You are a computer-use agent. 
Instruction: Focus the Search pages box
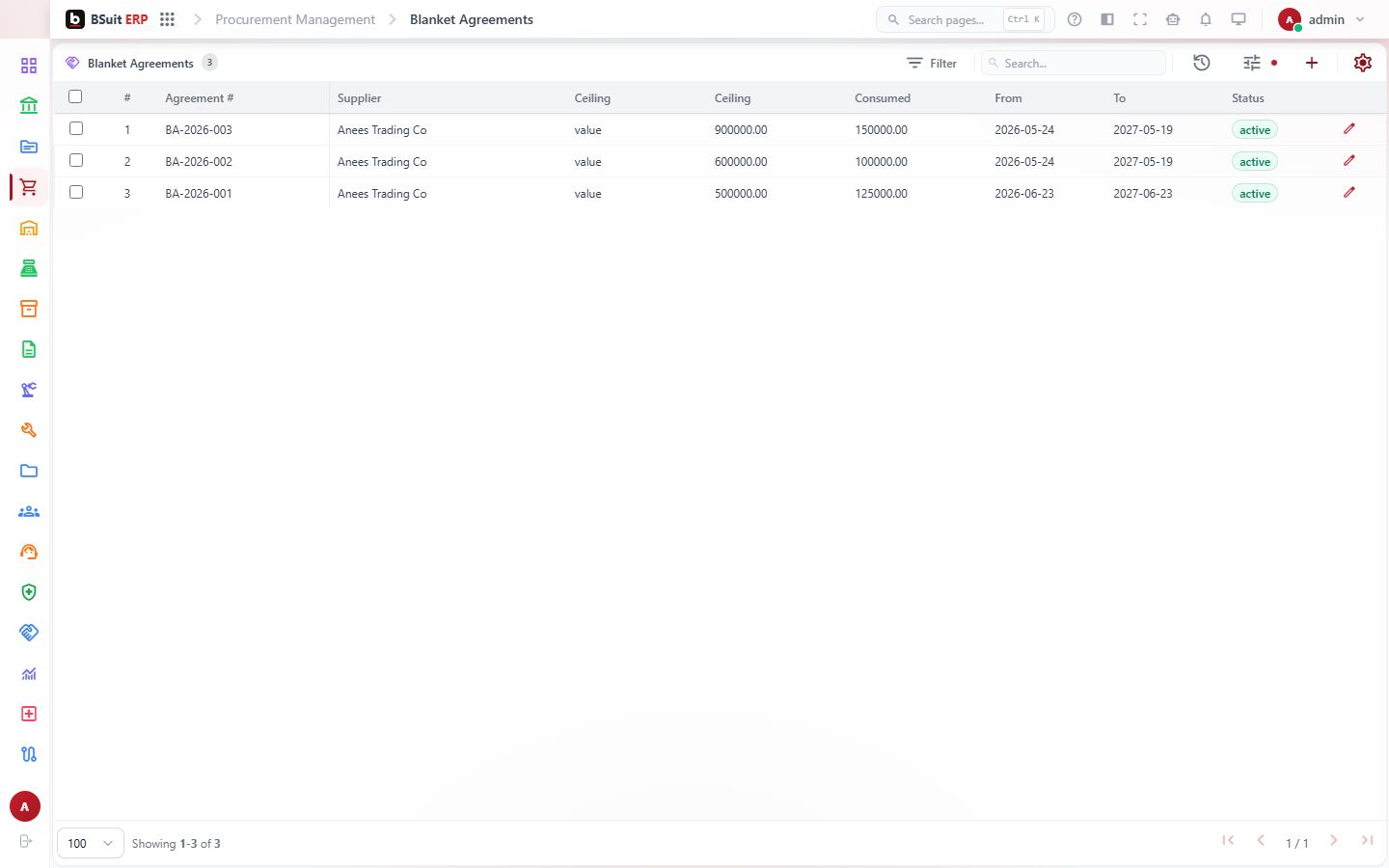965,19
